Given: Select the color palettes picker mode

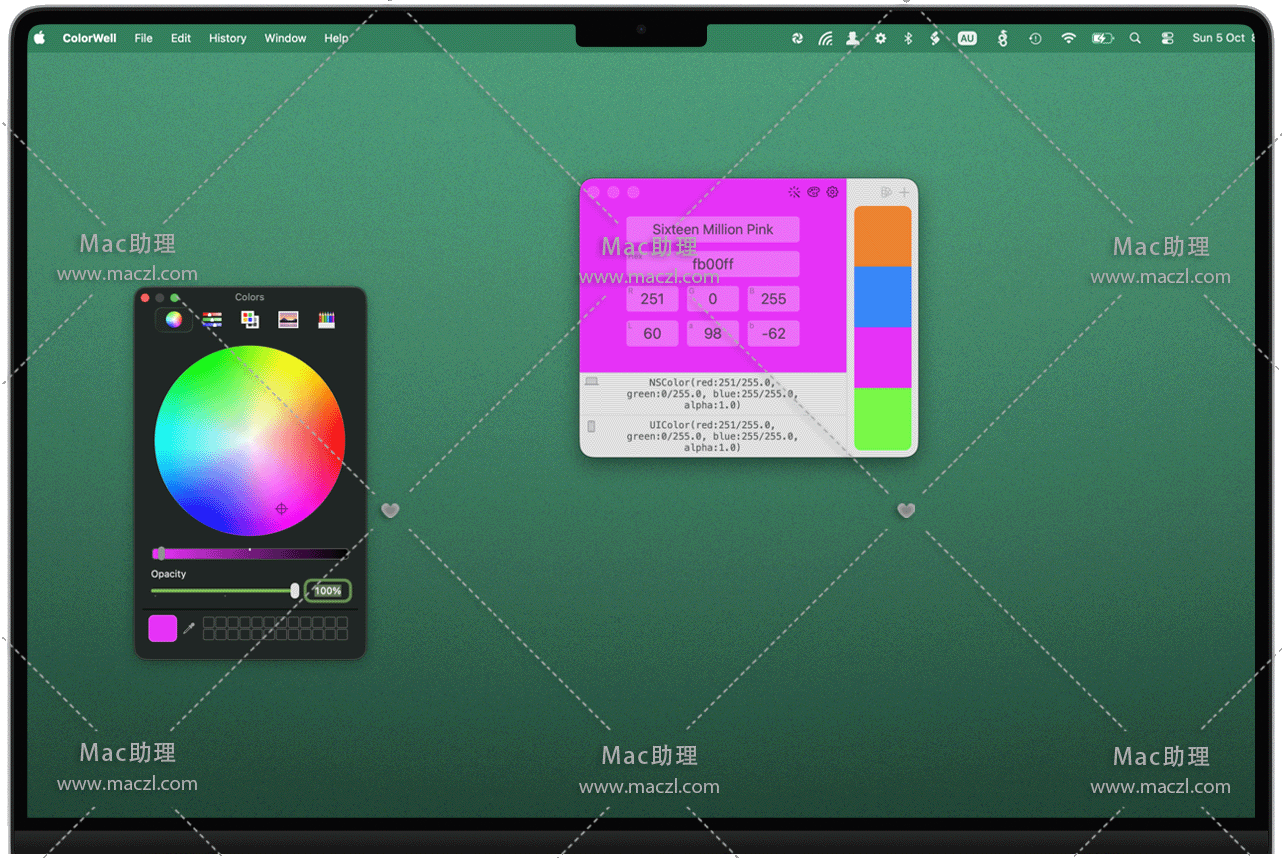Looking at the screenshot, I should tap(250, 320).
